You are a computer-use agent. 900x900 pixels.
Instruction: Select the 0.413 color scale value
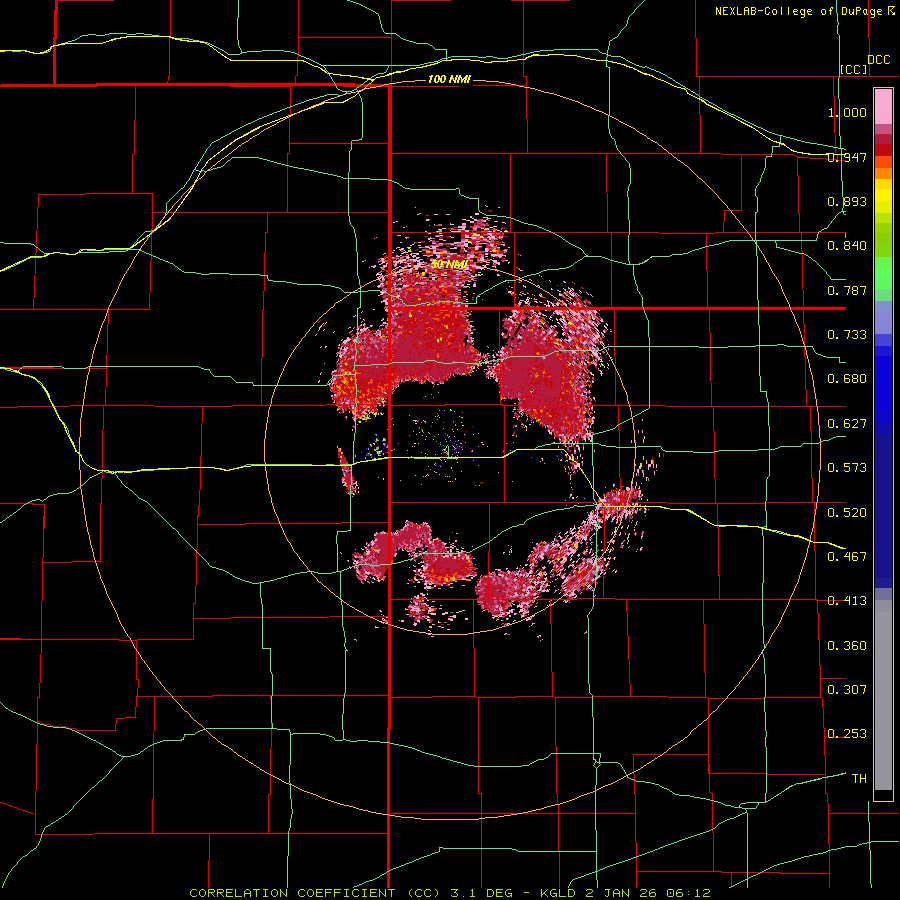tap(847, 601)
